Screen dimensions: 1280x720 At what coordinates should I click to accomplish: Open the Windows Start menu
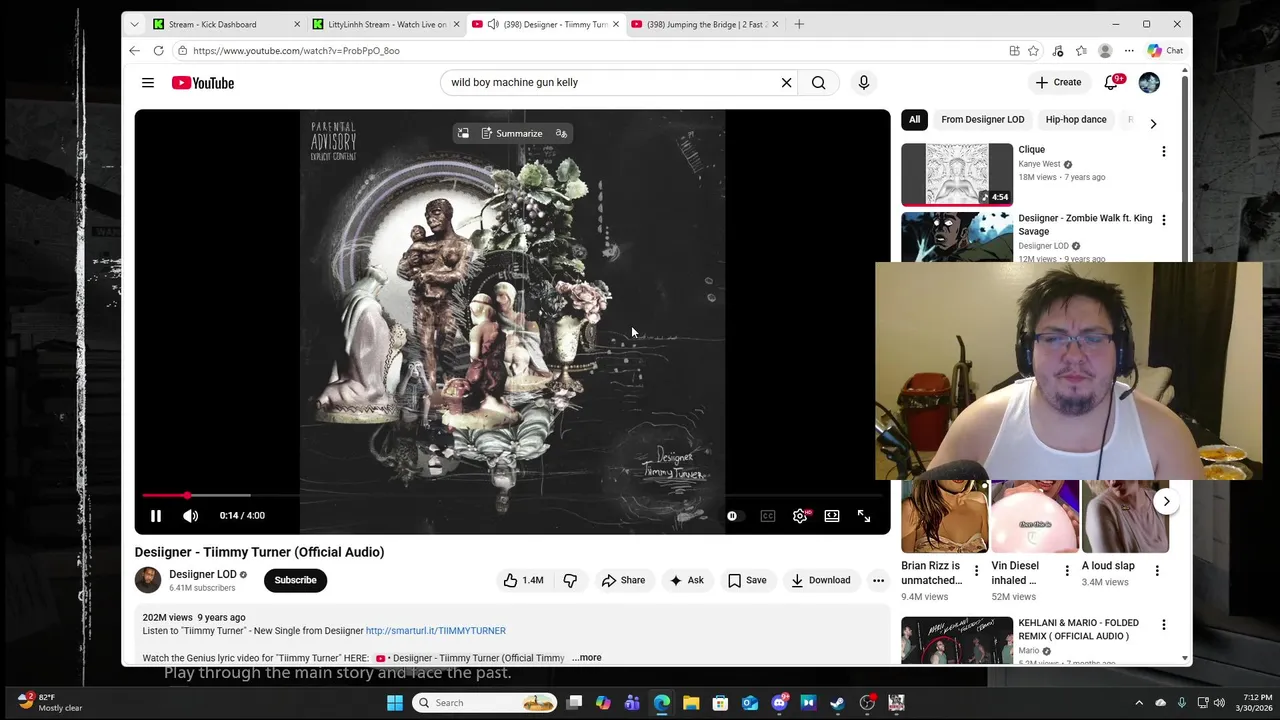pos(395,703)
